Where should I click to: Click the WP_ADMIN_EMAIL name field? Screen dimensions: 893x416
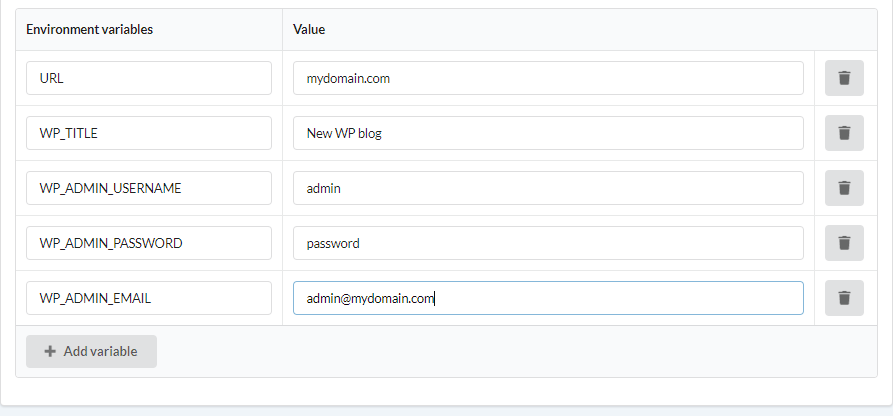149,297
